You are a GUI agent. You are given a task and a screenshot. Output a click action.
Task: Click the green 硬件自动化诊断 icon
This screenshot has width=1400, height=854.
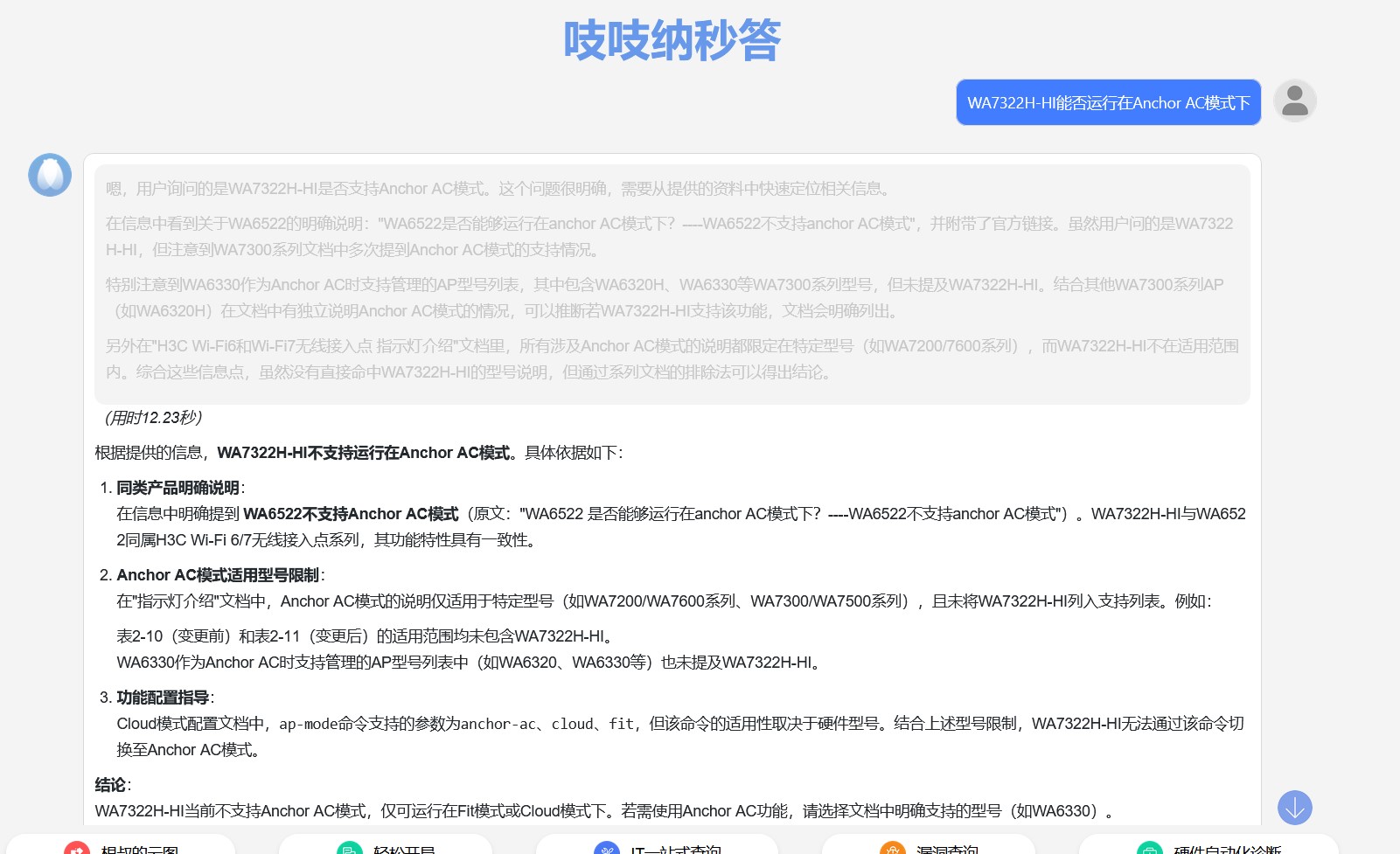[x=1149, y=849]
